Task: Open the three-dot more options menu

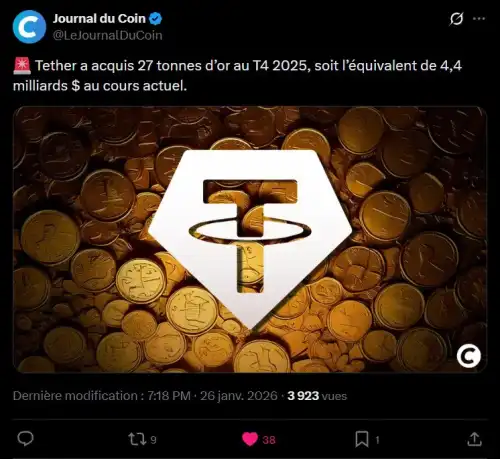Action: pos(479,19)
